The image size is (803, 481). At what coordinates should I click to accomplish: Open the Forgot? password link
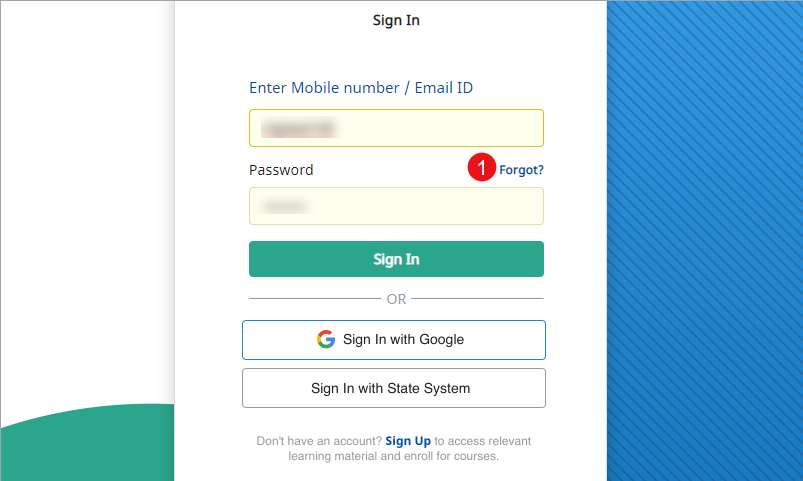(522, 170)
